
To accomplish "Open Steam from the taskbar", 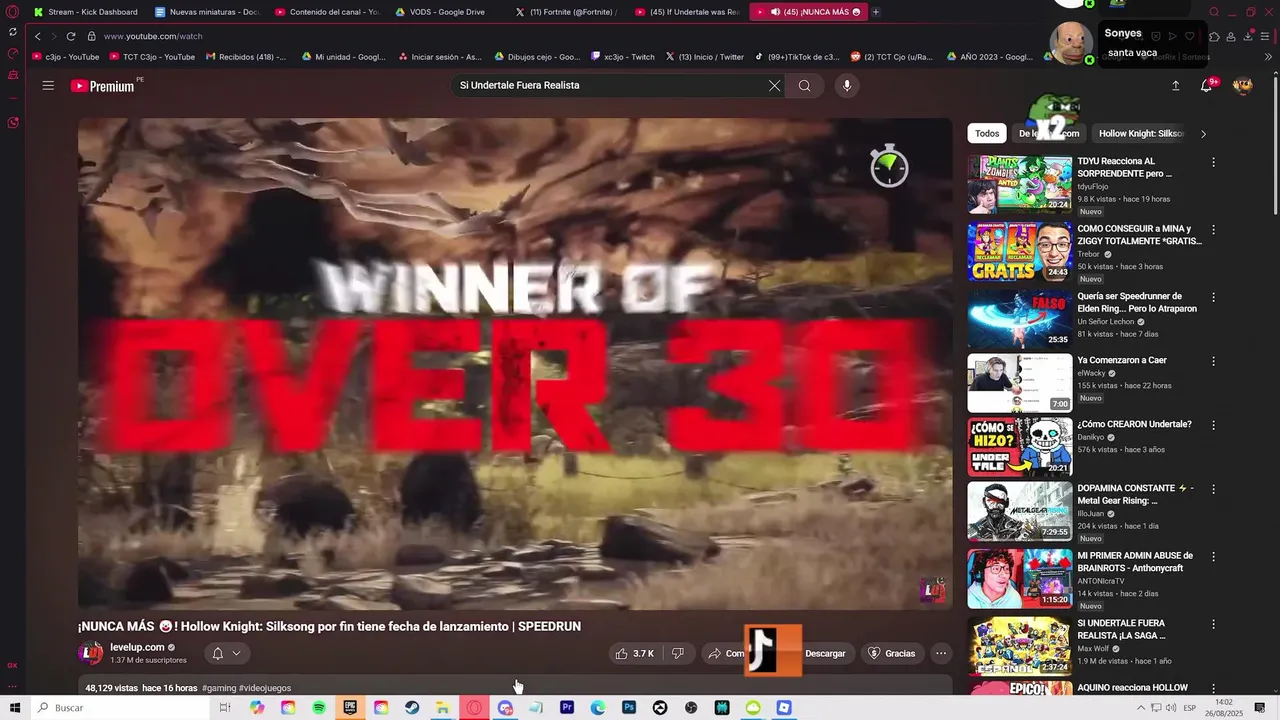I will pos(412,708).
